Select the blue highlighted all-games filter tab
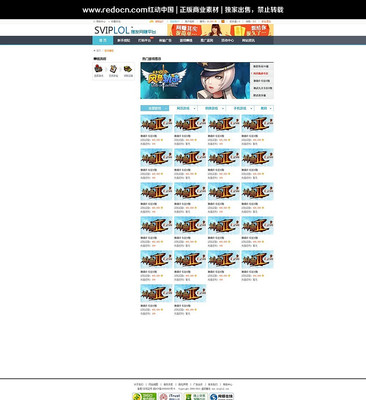Viewport: 366px width, 400px height. [155, 108]
